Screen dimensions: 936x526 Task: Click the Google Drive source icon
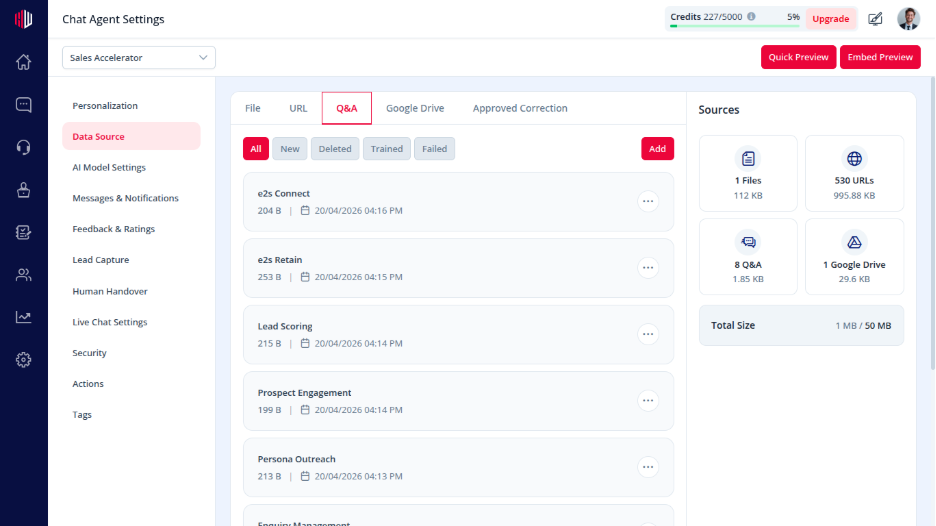854,242
